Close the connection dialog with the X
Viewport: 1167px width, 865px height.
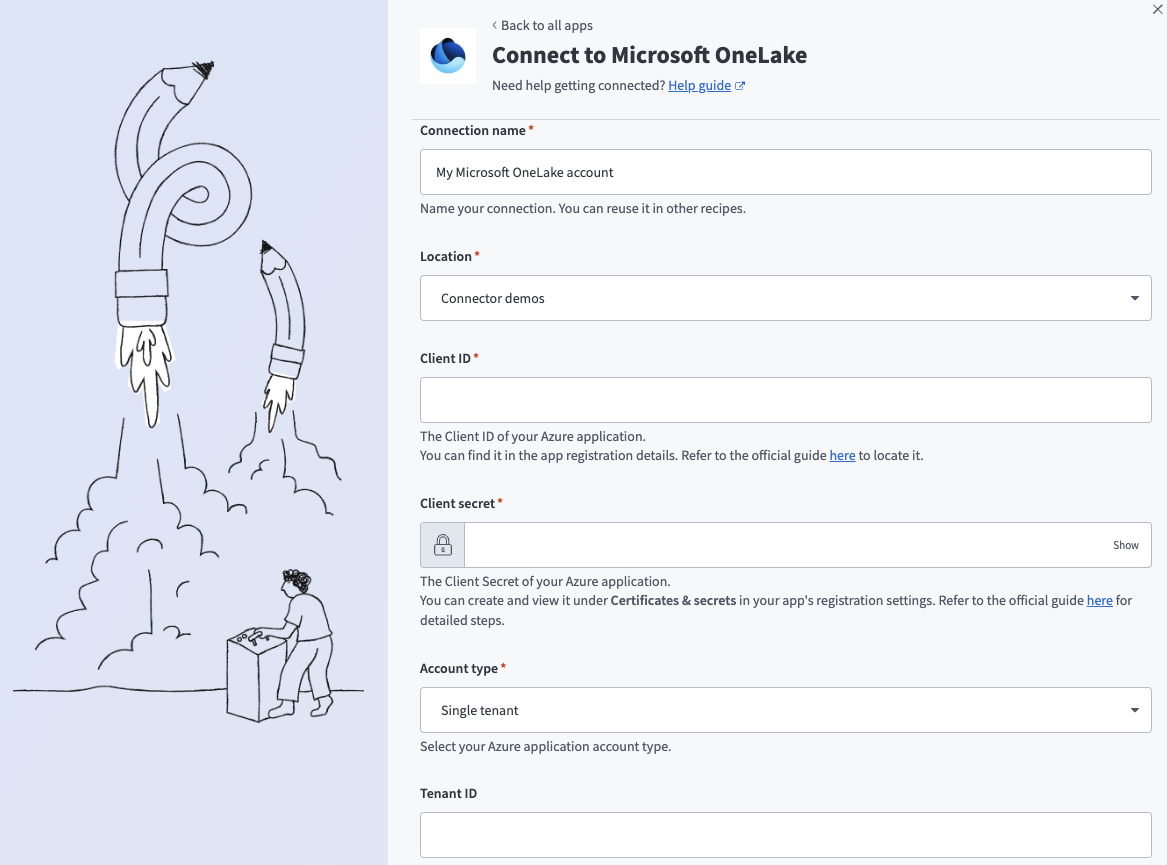pyautogui.click(x=1157, y=9)
